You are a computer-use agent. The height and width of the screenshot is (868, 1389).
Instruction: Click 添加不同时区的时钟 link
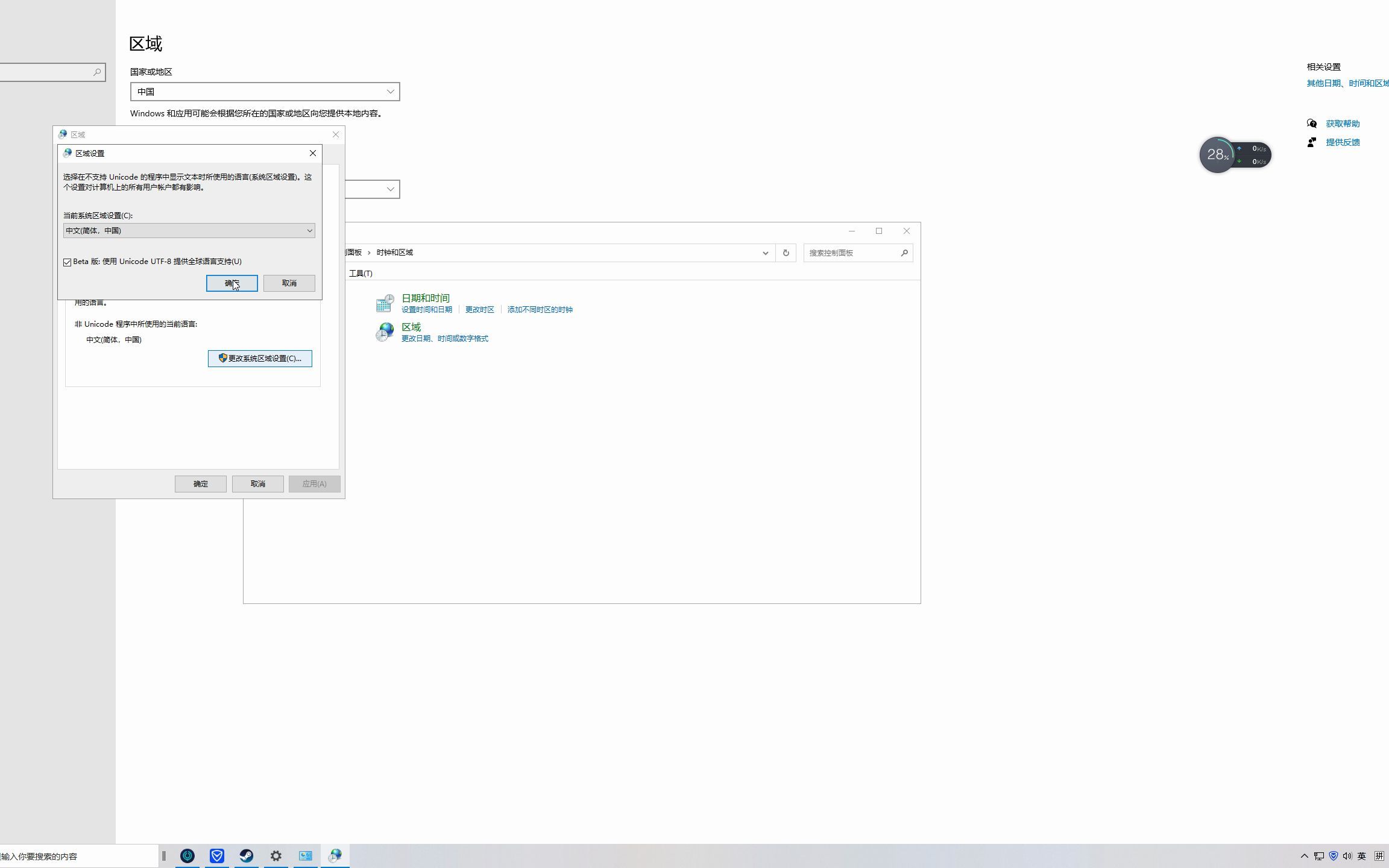tap(540, 310)
